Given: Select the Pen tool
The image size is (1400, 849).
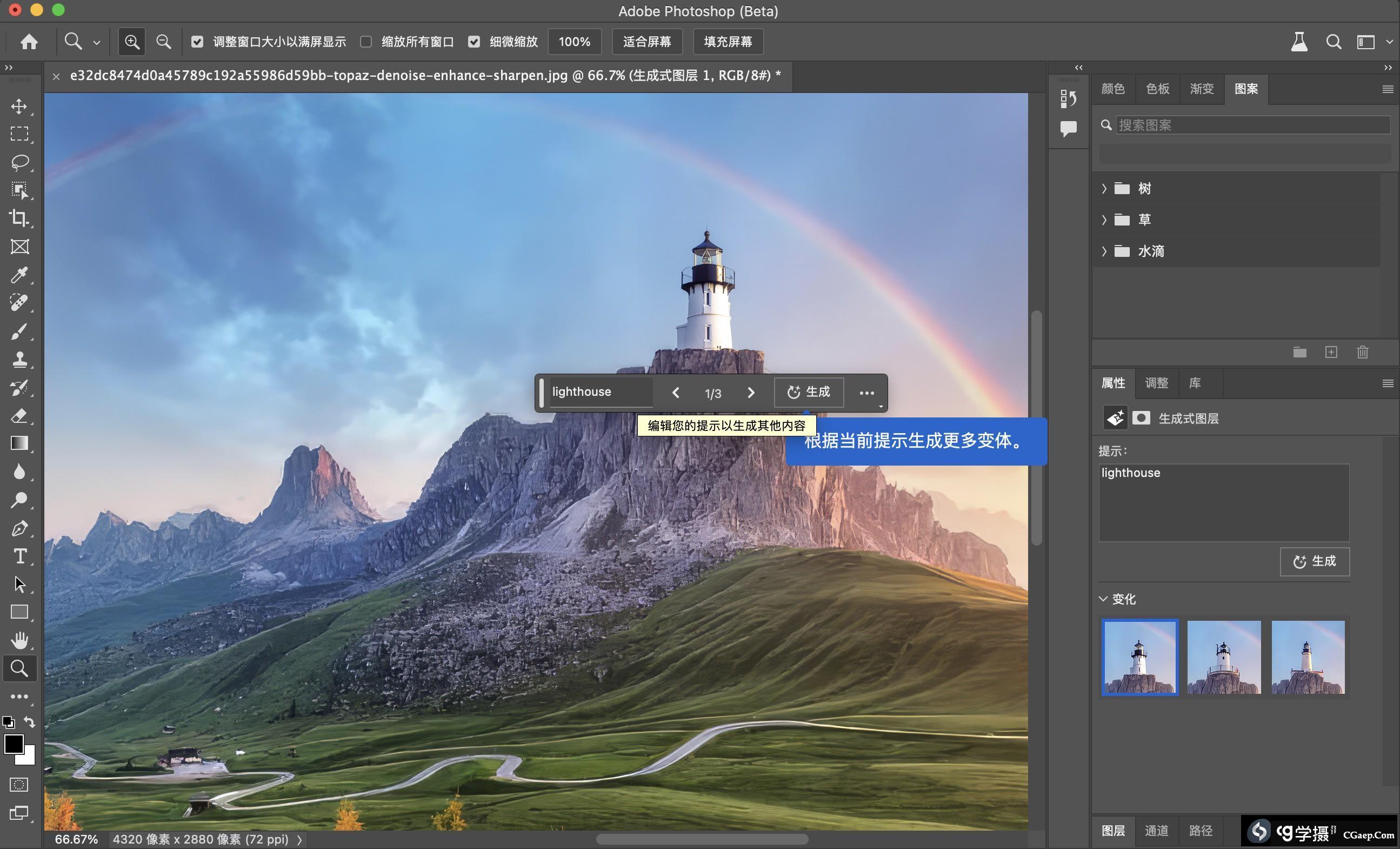Looking at the screenshot, I should point(19,528).
